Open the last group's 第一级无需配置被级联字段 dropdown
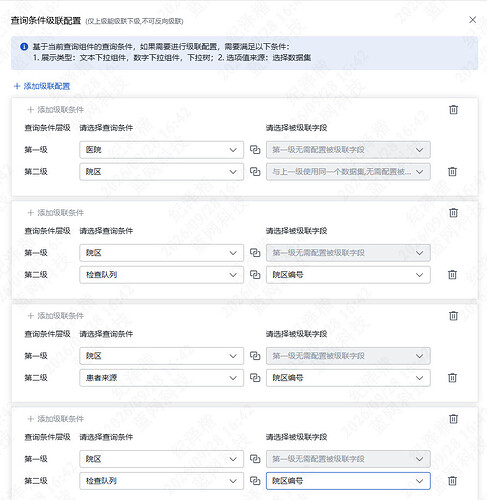The width and height of the screenshot is (487, 500). point(348,459)
